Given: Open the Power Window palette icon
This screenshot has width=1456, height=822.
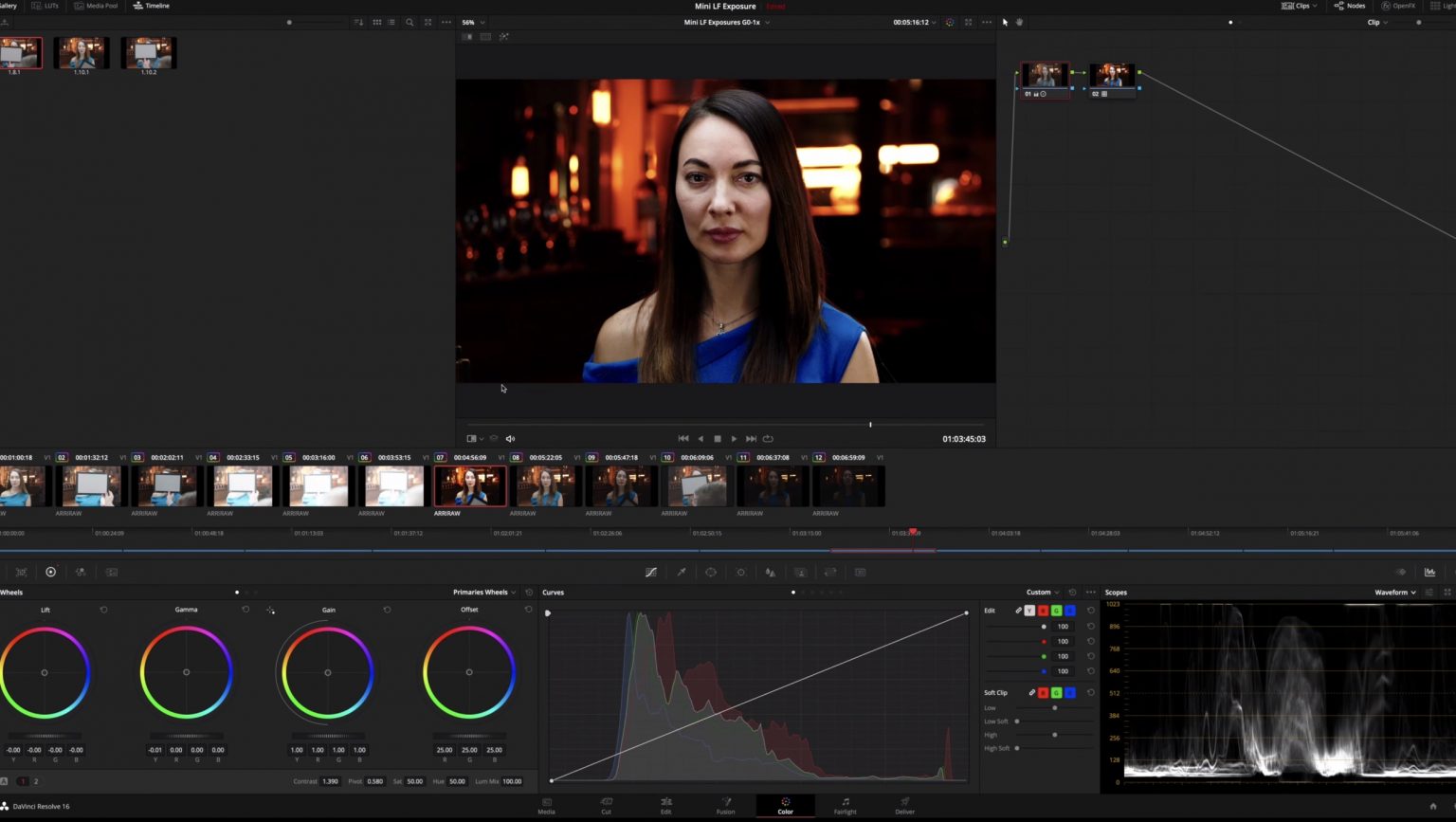Looking at the screenshot, I should [x=710, y=573].
